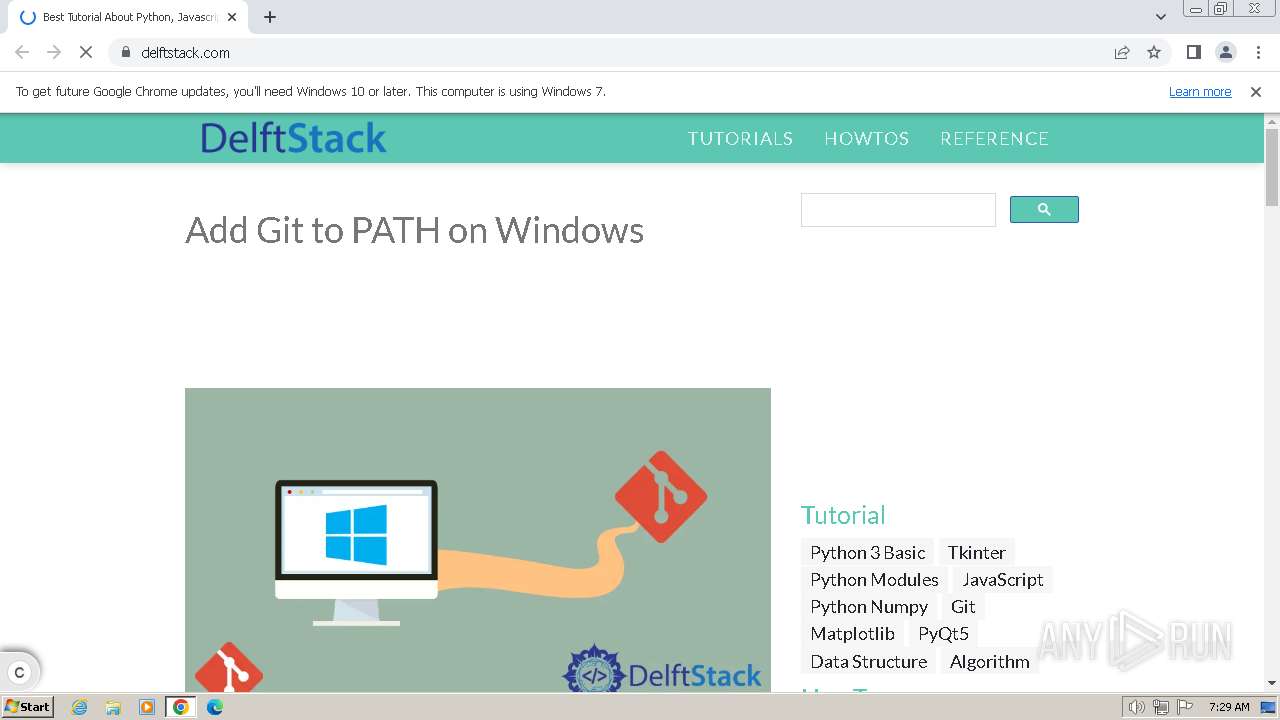The height and width of the screenshot is (720, 1280).
Task: Open Chrome three-dot menu
Action: coord(1258,53)
